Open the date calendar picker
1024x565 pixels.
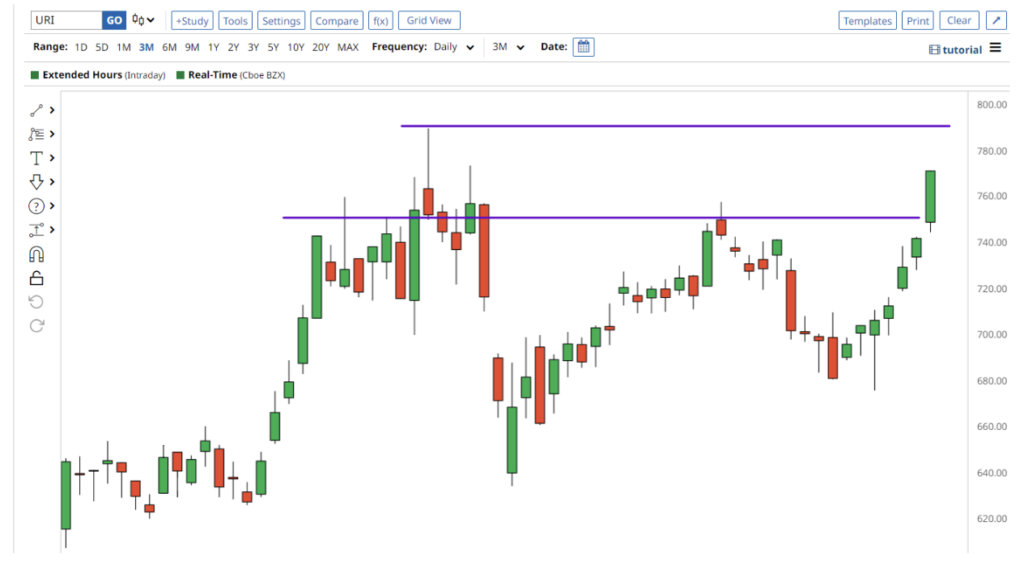[583, 47]
